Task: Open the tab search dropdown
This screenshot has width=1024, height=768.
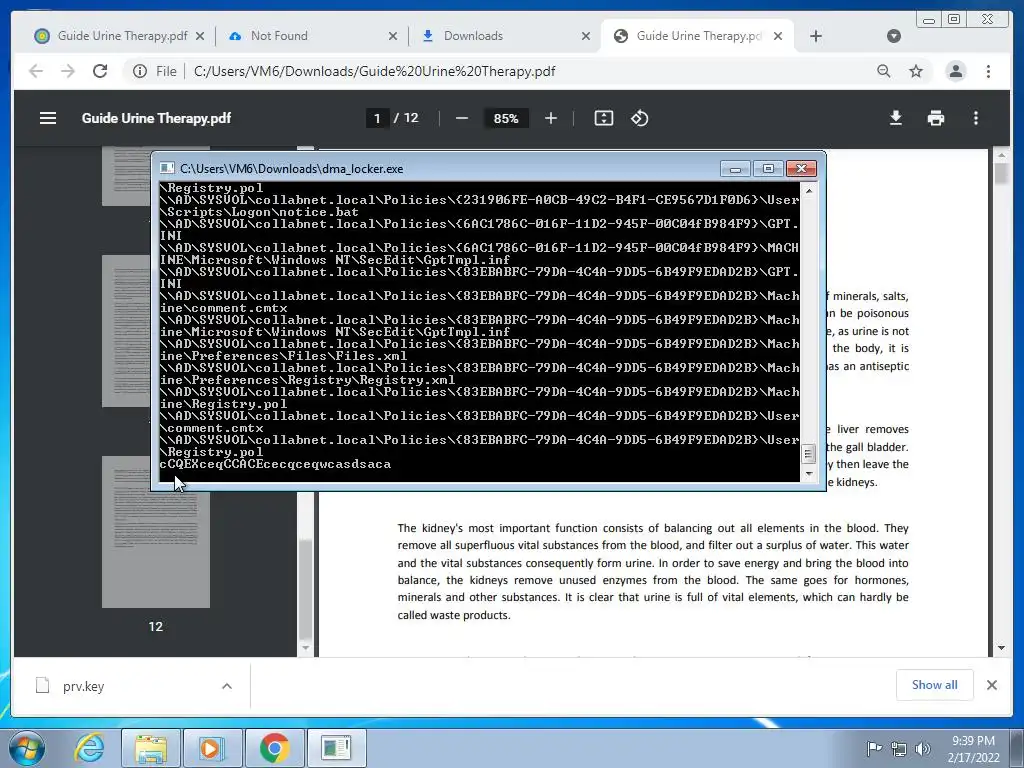Action: (x=894, y=36)
